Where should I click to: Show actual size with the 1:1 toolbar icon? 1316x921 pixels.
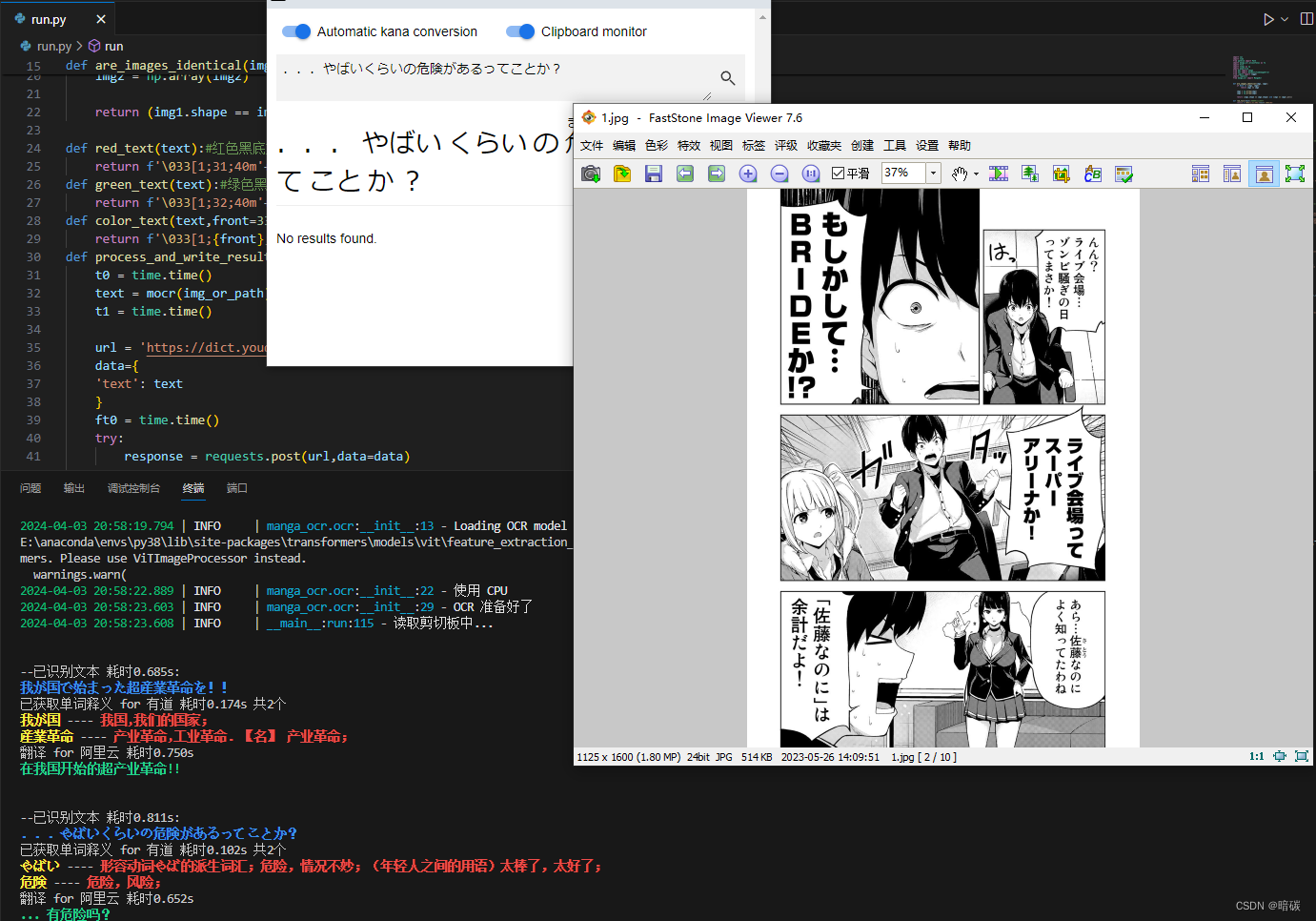[x=811, y=174]
